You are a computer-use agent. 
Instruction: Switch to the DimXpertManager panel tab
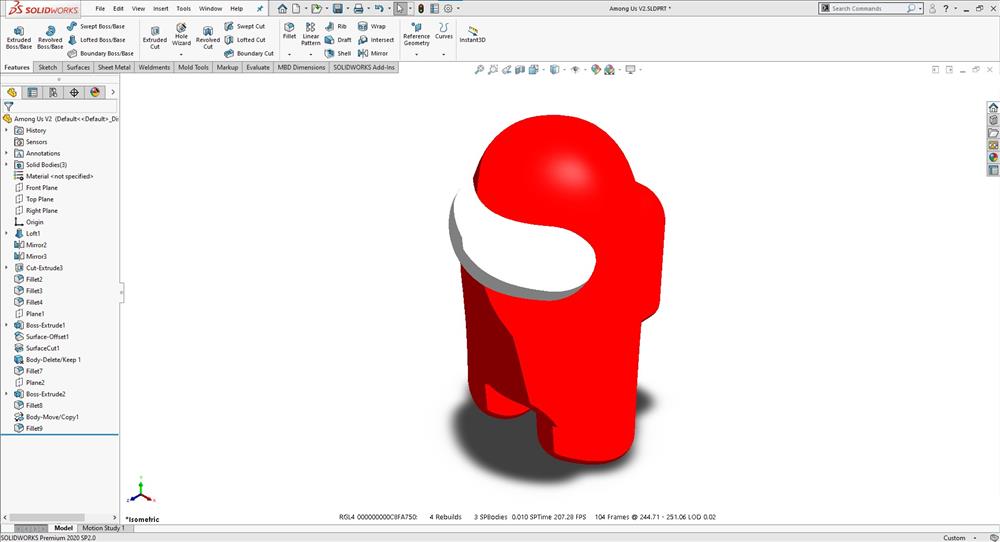tap(74, 92)
